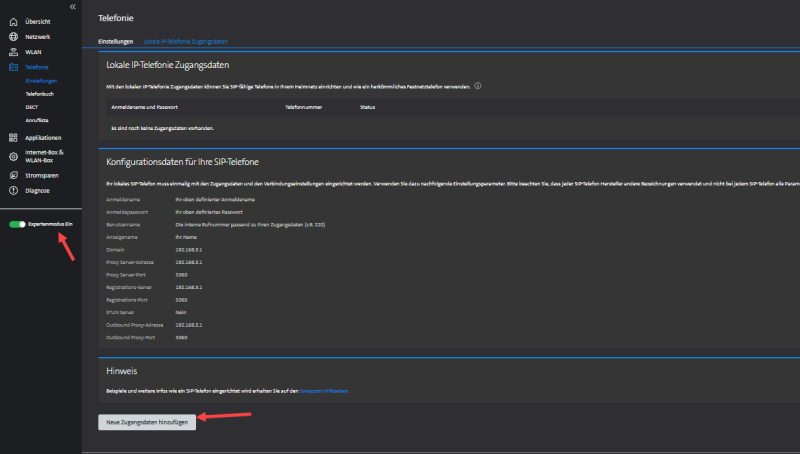
Task: Click the Übersicht home icon
Action: click(13, 21)
